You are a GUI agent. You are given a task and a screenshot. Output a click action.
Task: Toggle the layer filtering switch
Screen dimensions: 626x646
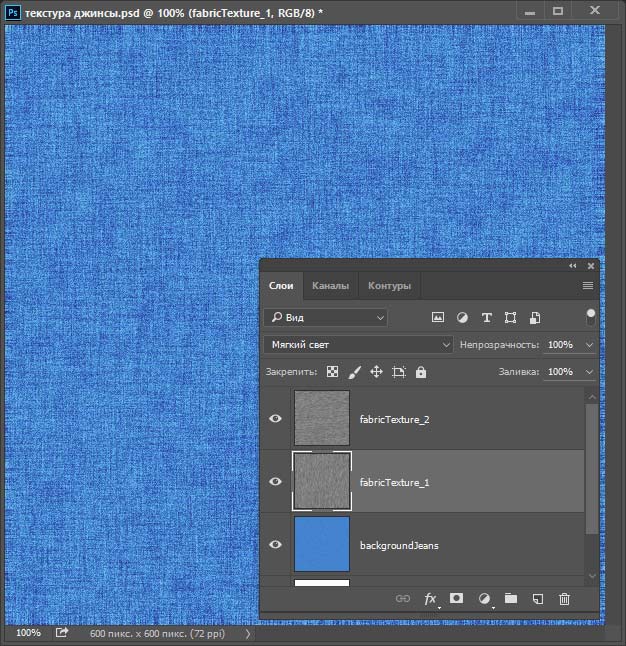click(591, 317)
